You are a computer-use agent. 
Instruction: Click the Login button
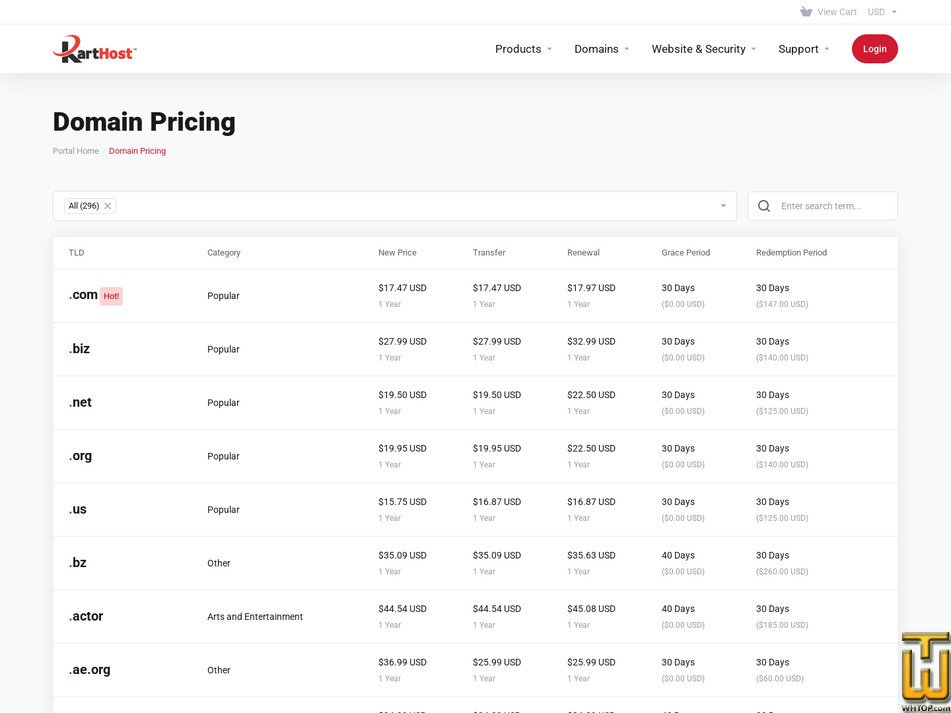[x=875, y=49]
